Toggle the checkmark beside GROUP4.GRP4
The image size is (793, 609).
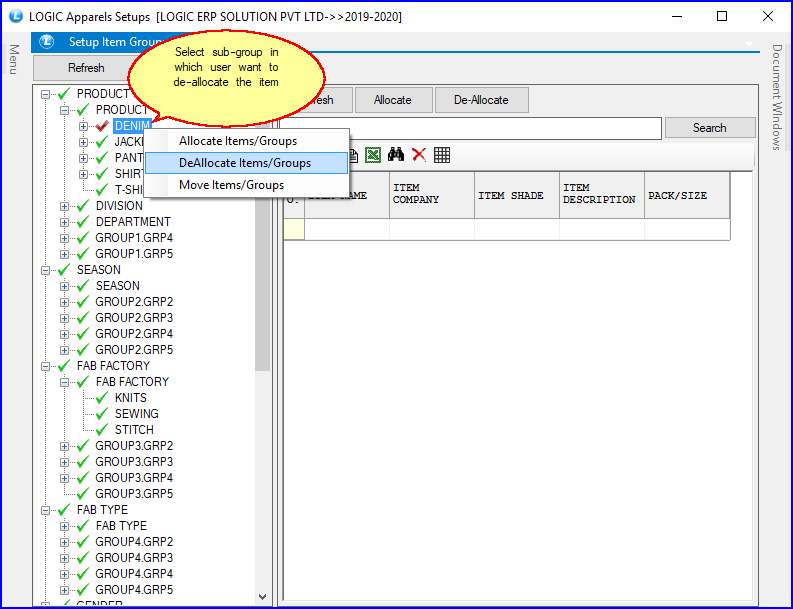[83, 574]
